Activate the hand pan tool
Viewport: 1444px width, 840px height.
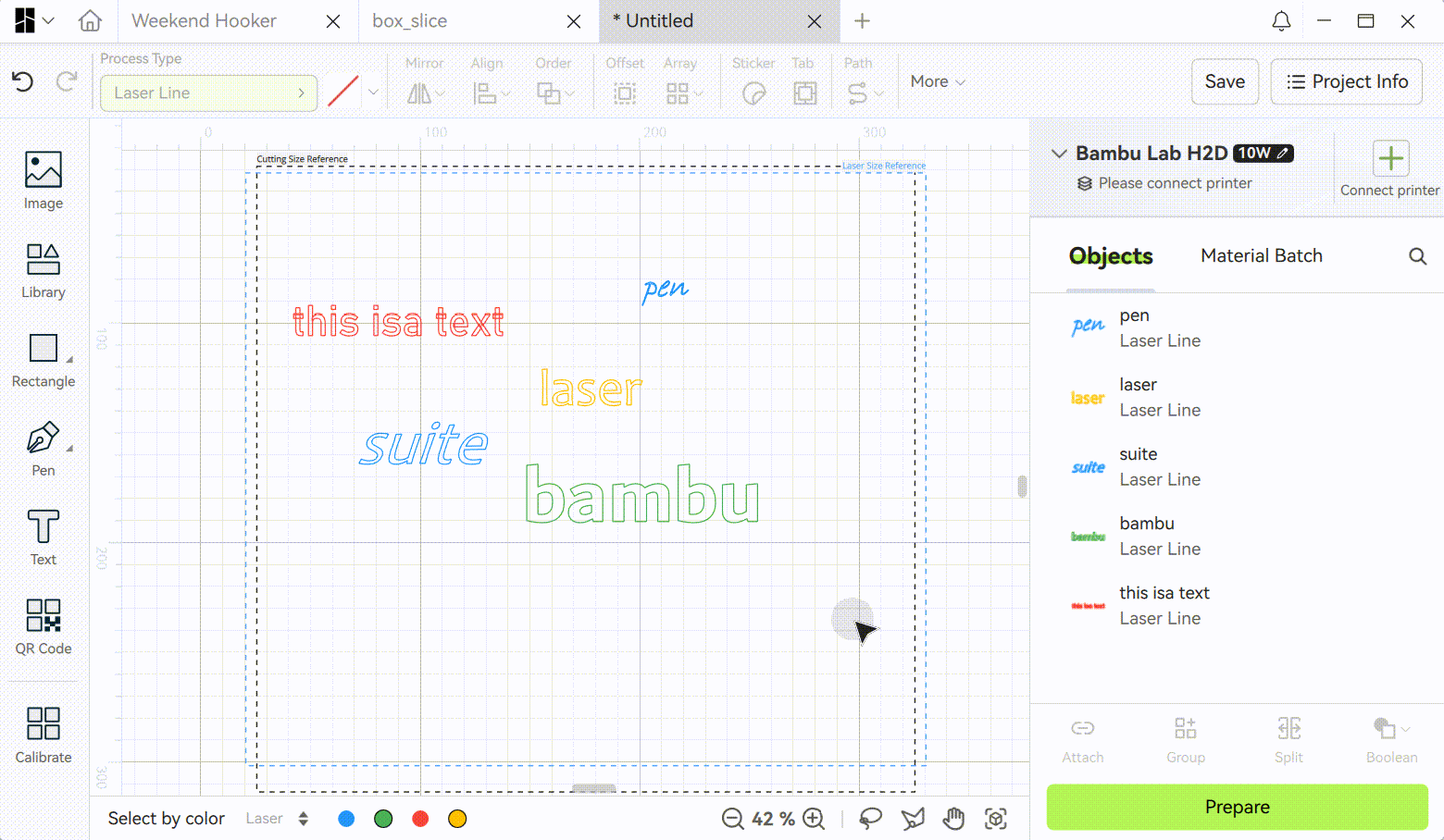[953, 819]
